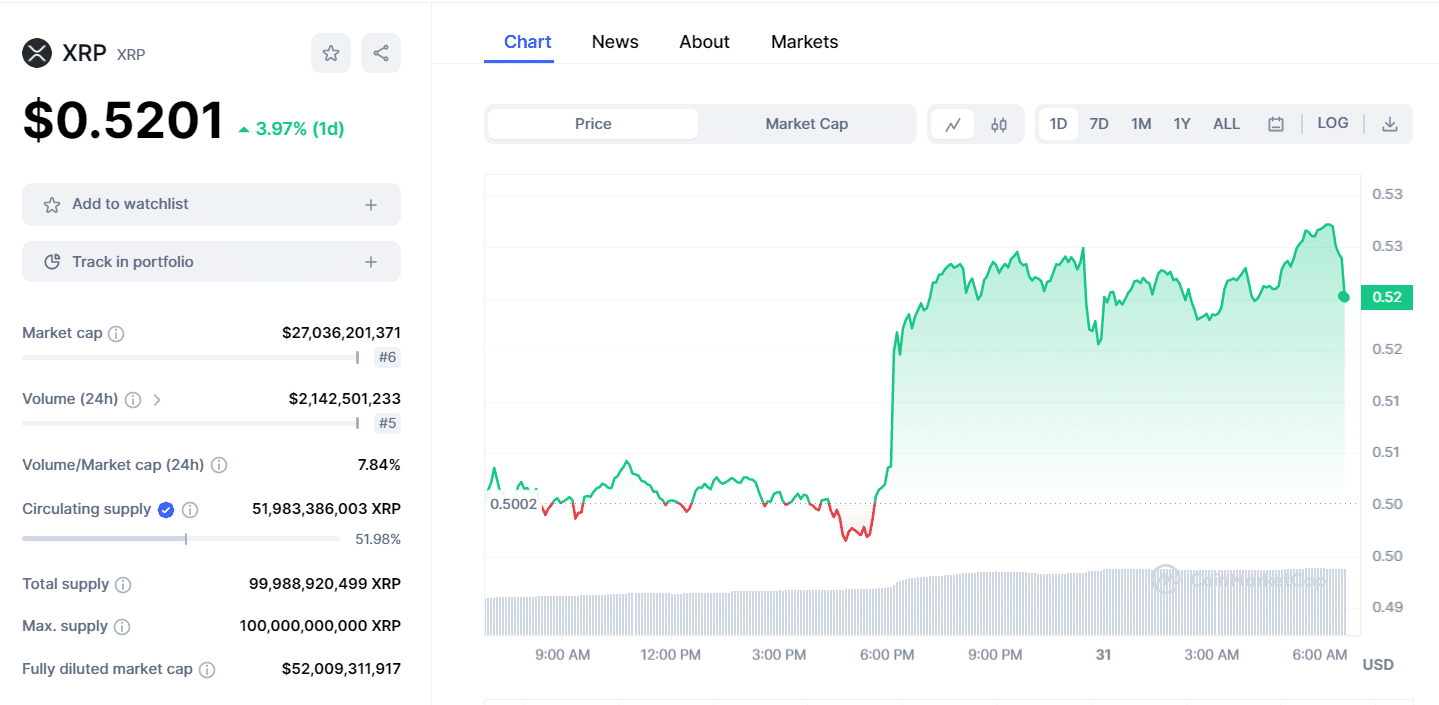Click the 0.52 current price label
Screen dimensions: 1439x705
tap(1387, 297)
